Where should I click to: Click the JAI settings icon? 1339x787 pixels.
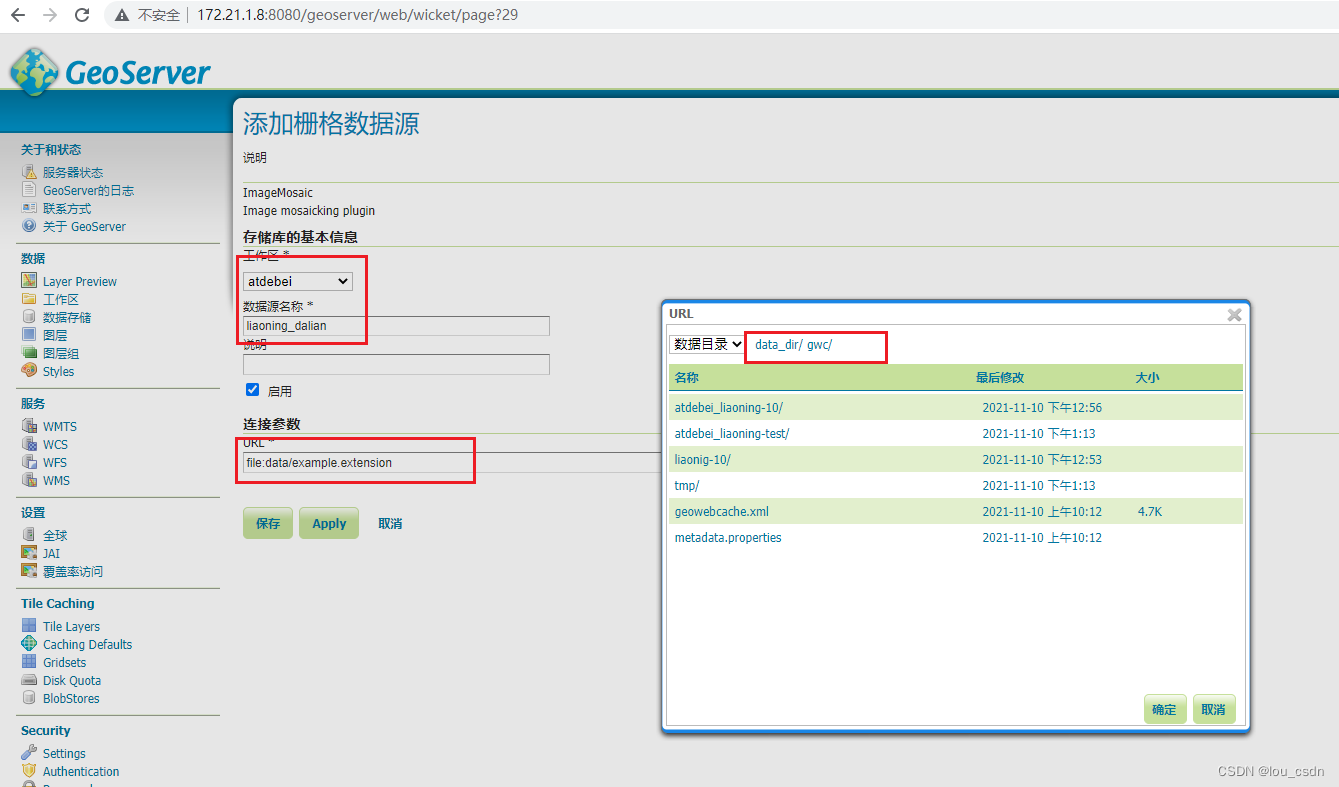tap(29, 553)
